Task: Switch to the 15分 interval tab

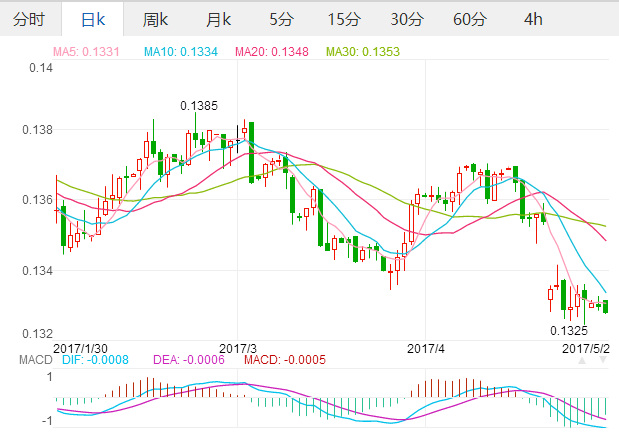Action: pyautogui.click(x=344, y=19)
